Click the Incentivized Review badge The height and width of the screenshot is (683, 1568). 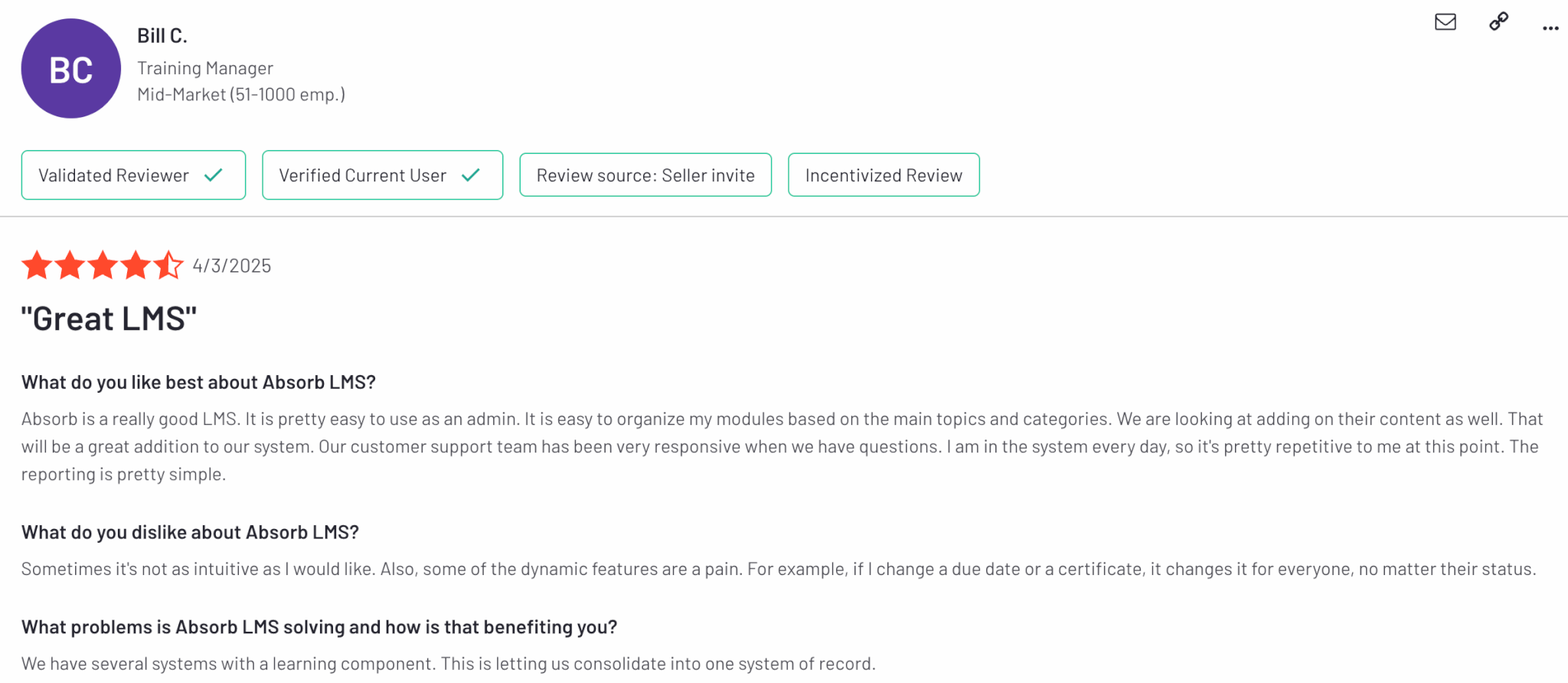[884, 175]
